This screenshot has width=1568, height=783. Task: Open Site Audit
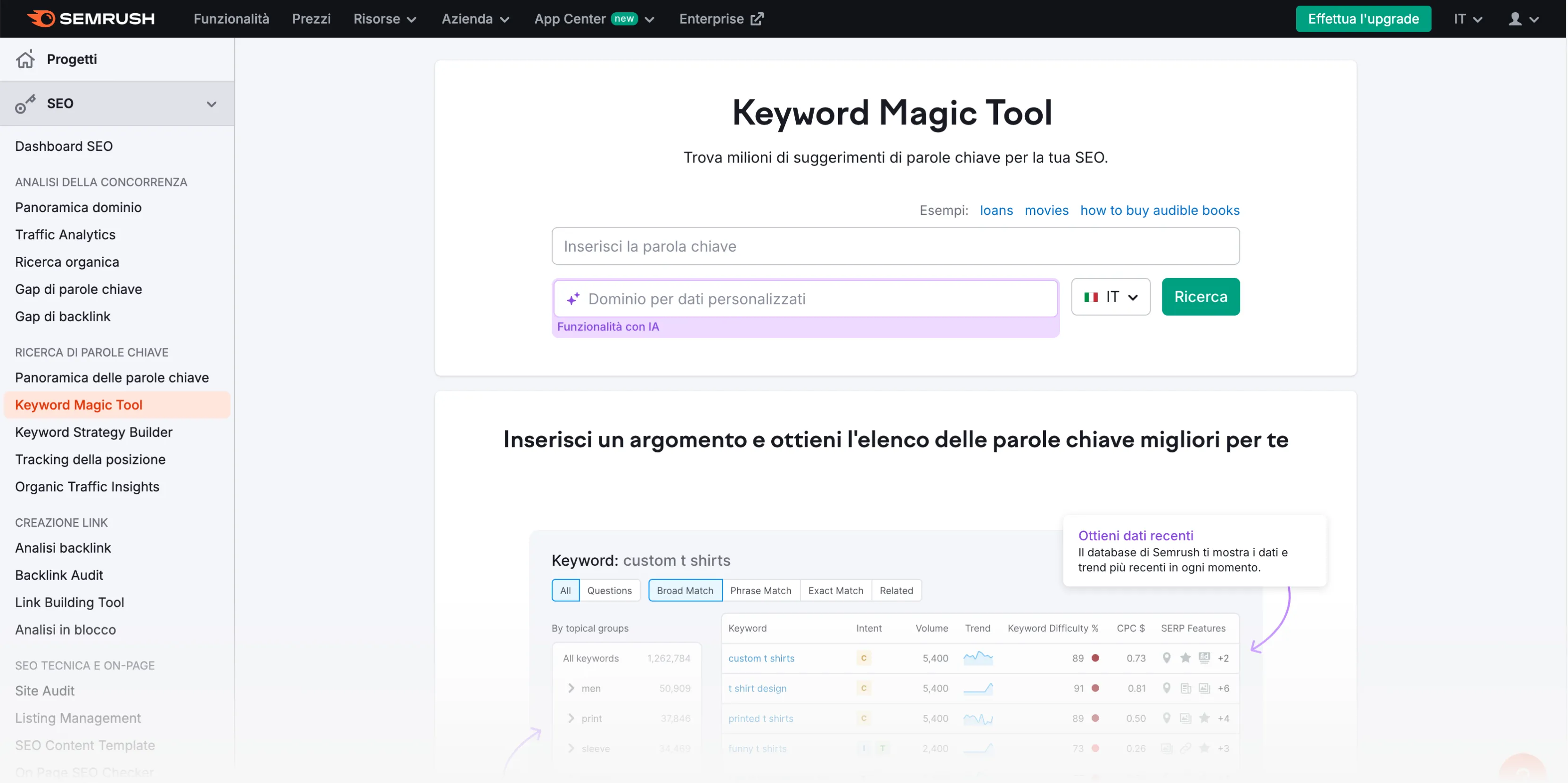(x=45, y=691)
